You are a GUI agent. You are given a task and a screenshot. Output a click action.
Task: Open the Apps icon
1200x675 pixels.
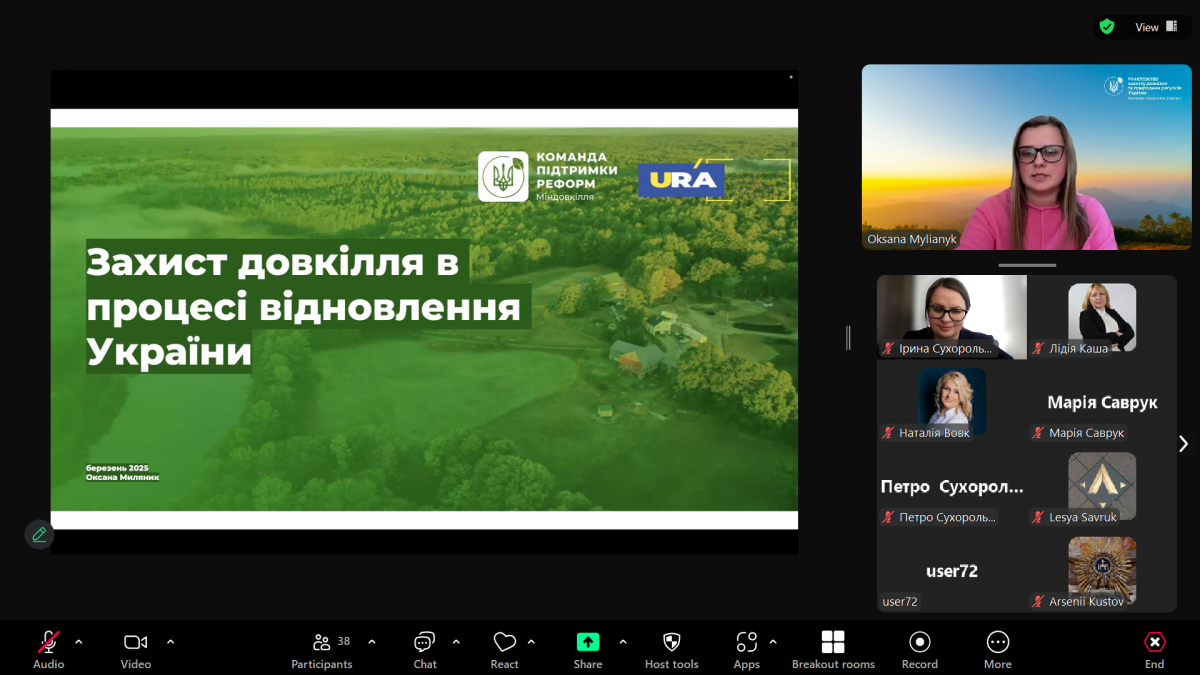point(746,642)
